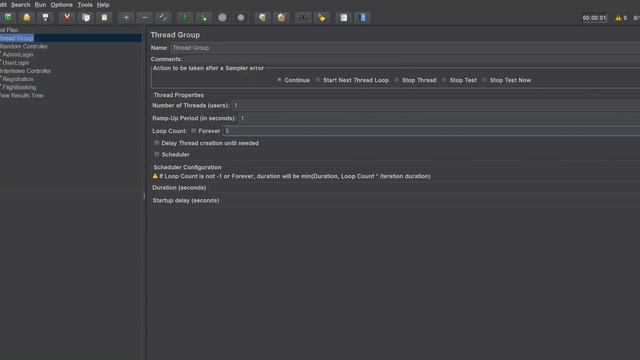Select the UserLogin sampler in the tree
The width and height of the screenshot is (640, 360).
(16, 62)
